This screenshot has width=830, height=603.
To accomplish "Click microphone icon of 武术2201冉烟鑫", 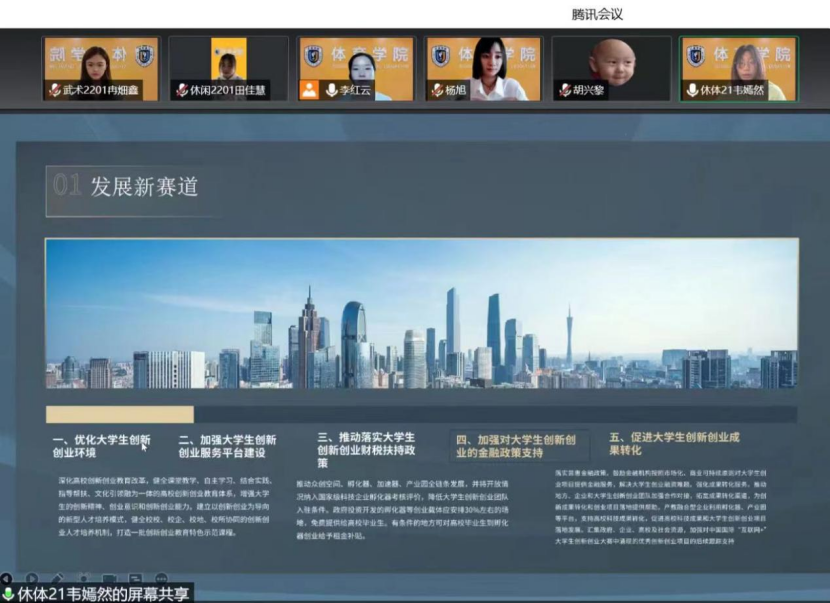I will 55,91.
